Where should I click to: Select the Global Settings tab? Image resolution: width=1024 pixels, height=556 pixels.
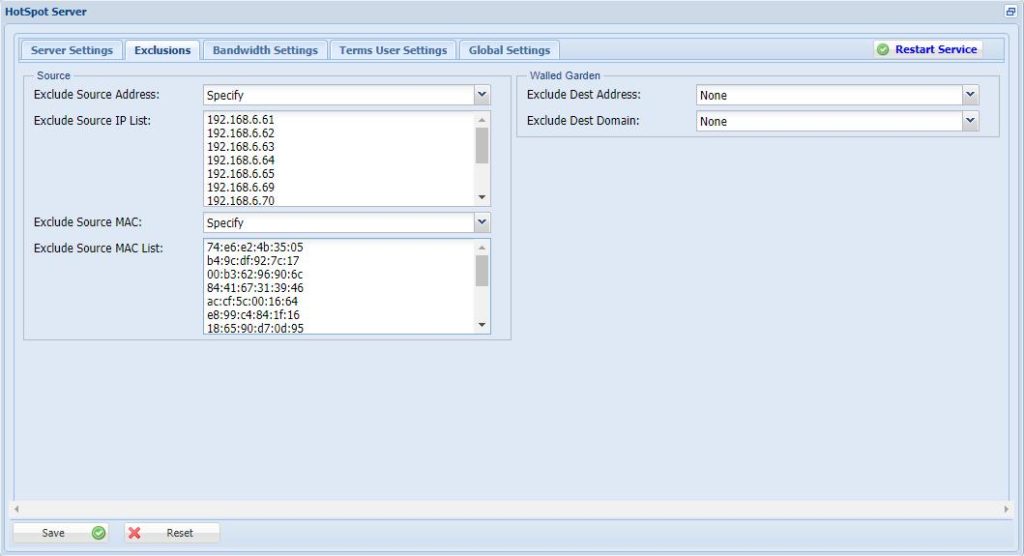pos(509,50)
